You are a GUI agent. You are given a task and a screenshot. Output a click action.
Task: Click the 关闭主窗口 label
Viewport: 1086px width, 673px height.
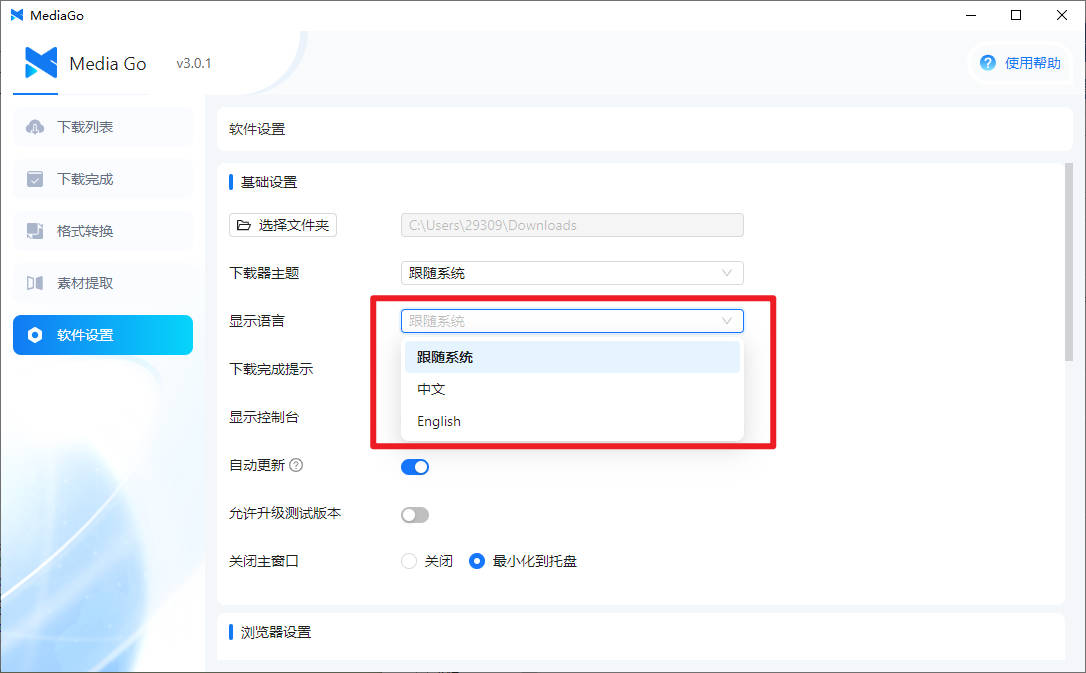264,561
